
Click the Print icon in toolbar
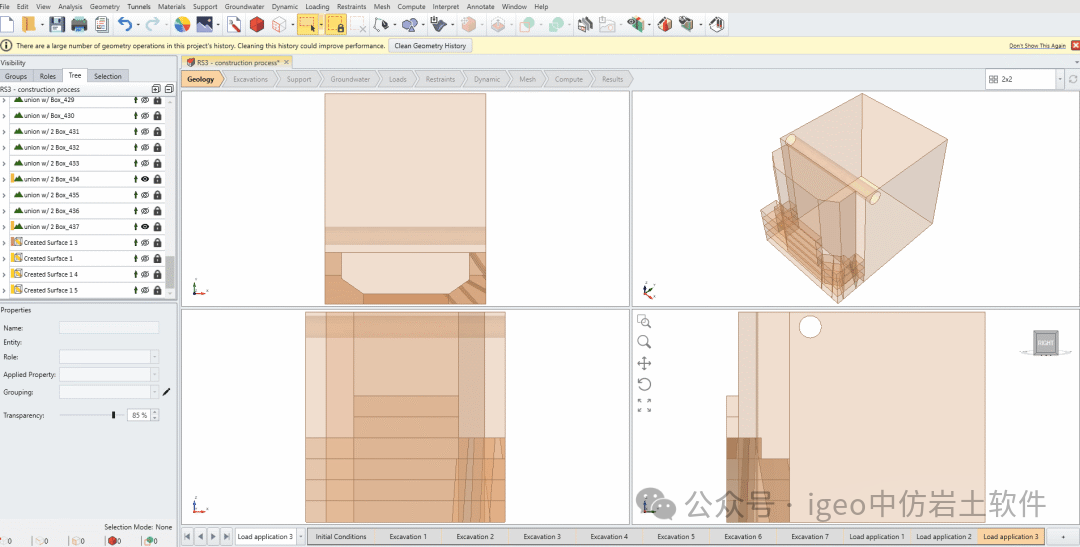(x=79, y=24)
